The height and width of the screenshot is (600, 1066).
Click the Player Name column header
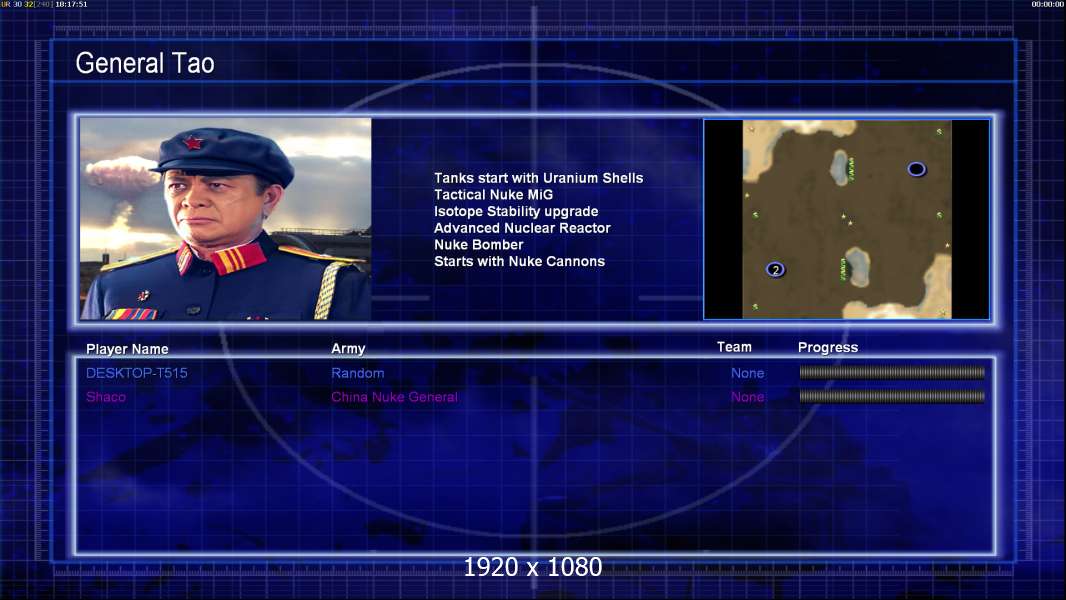click(x=127, y=349)
